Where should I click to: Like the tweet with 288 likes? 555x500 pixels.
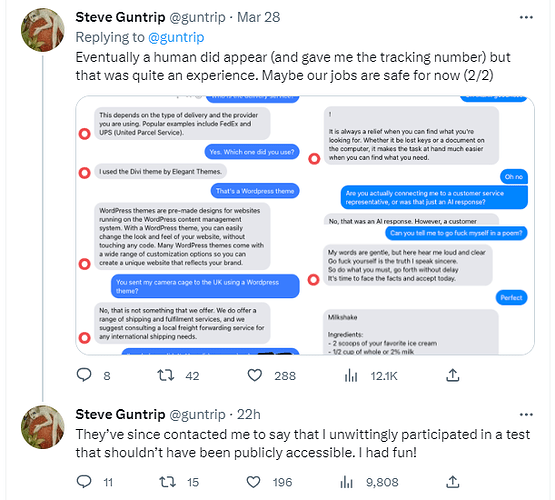[254, 375]
